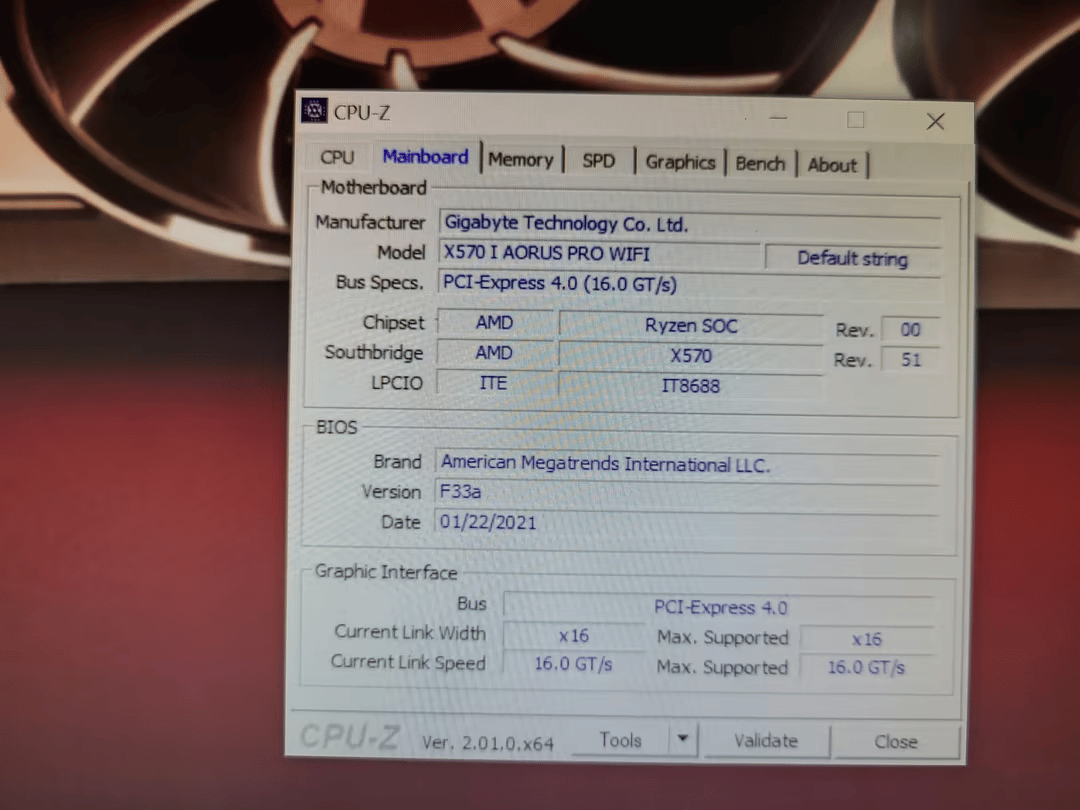Open the Graphics tab
This screenshot has height=810, width=1080.
(x=680, y=162)
